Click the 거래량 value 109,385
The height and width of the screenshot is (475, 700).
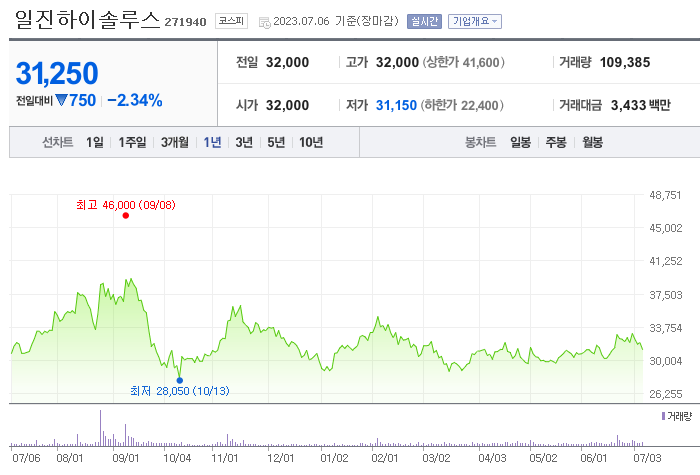coord(625,62)
